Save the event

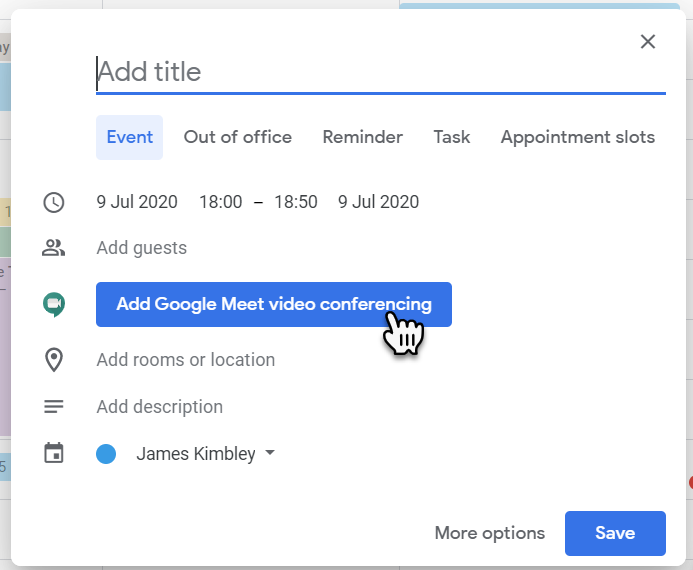point(615,533)
